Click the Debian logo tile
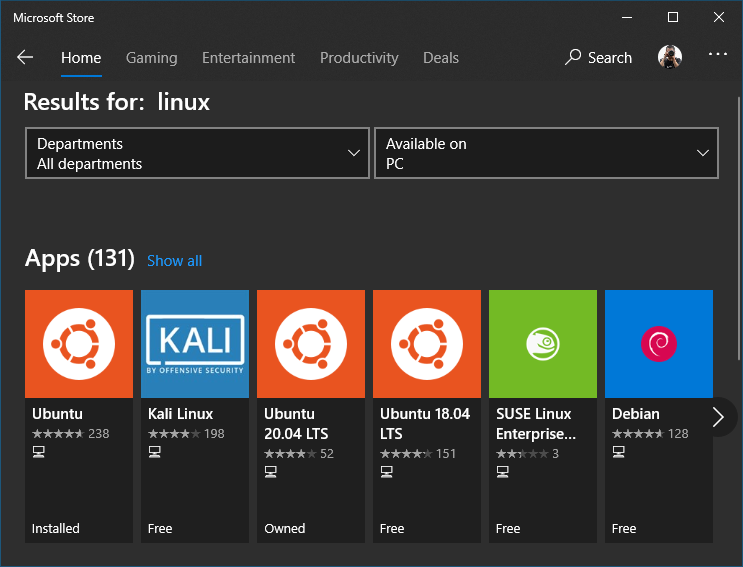Screen dimensions: 743x567 [659, 344]
